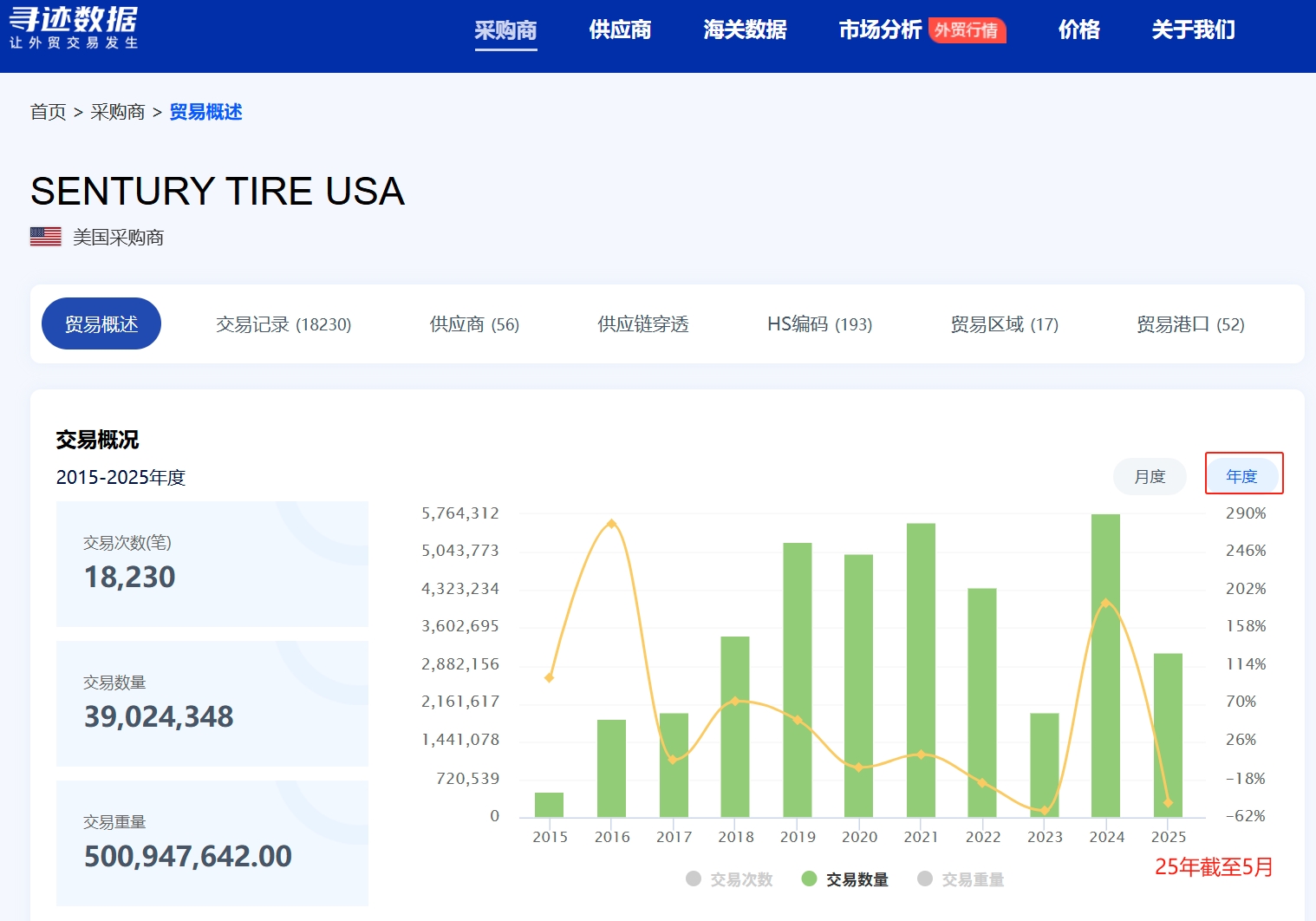This screenshot has width=1316, height=921.
Task: Open the HS编码 (193) tab
Action: [x=819, y=324]
